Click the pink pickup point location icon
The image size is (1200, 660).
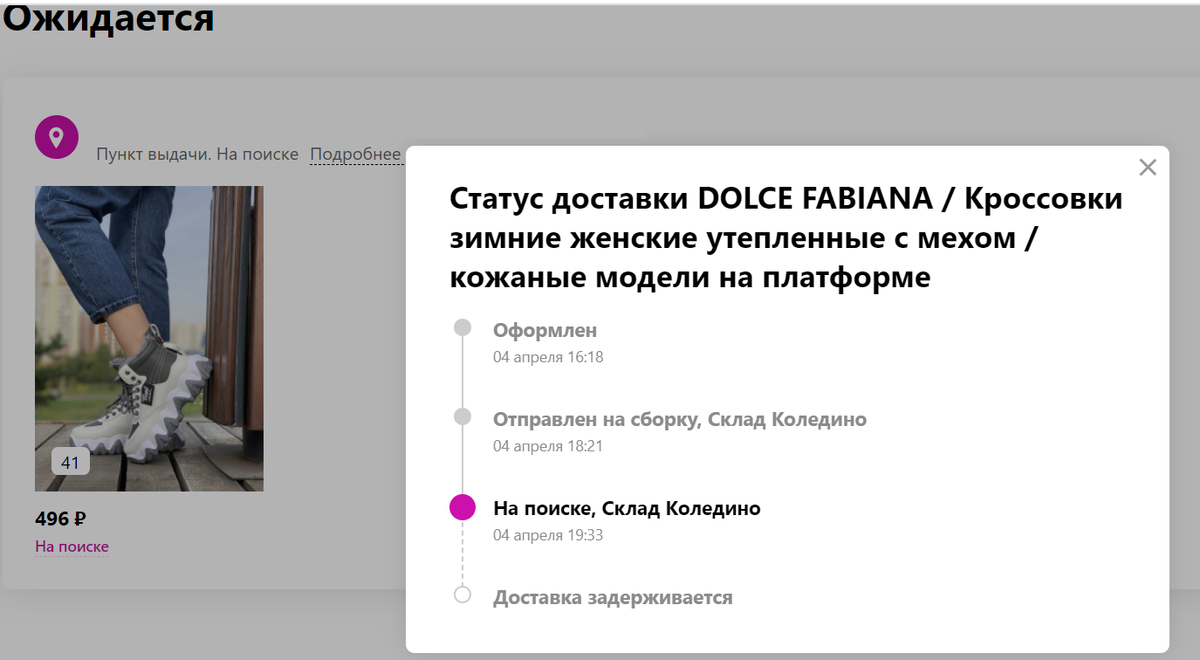pyautogui.click(x=57, y=137)
